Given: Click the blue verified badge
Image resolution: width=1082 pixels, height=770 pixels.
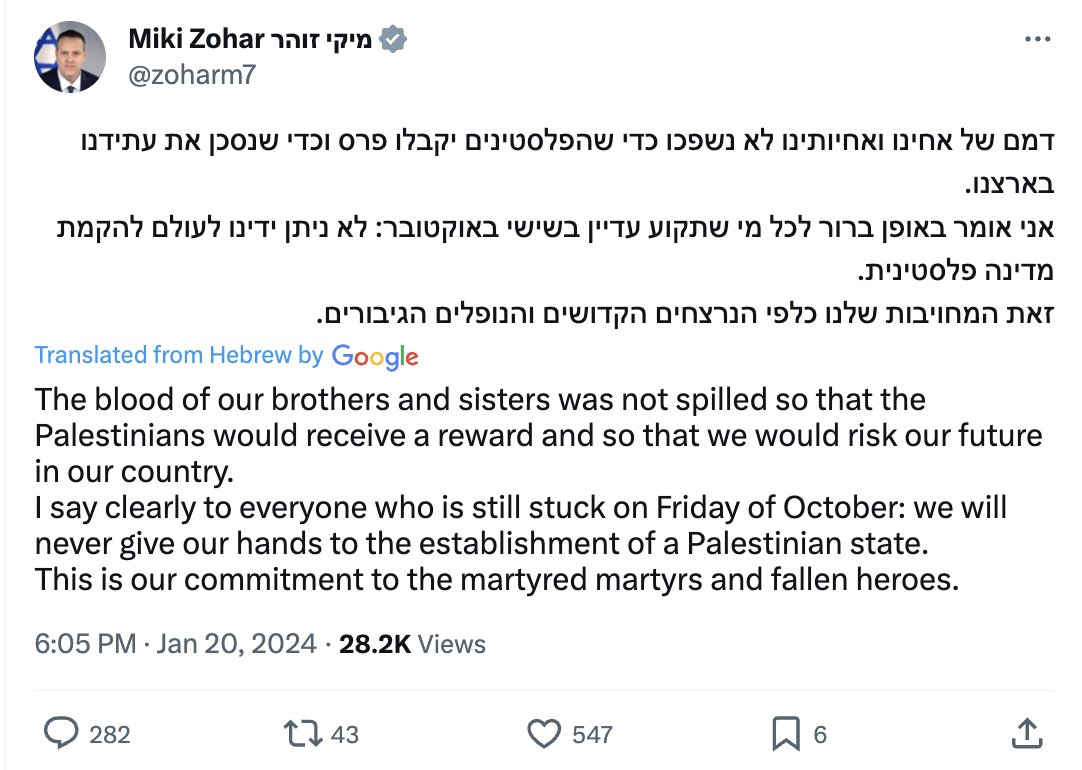Looking at the screenshot, I should [x=395, y=40].
